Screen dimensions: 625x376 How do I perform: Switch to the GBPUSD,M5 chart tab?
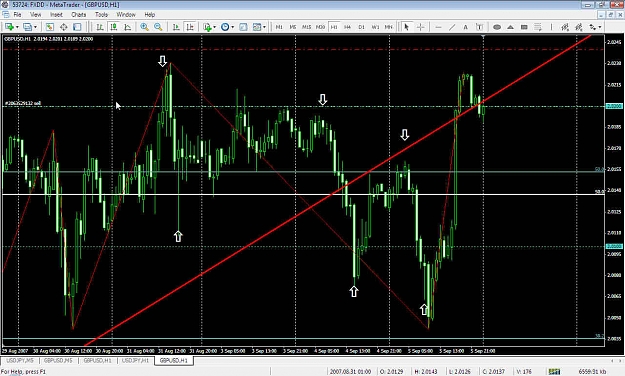pos(58,360)
